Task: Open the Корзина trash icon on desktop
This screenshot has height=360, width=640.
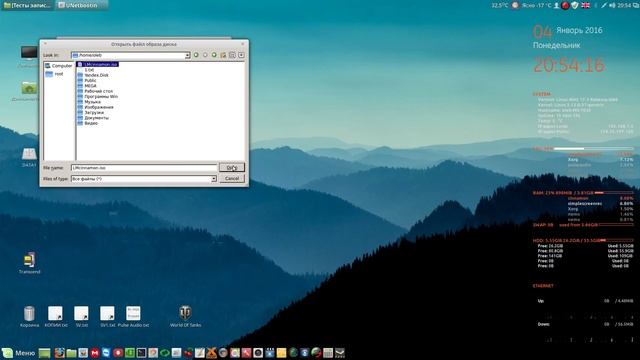Action: pos(29,316)
